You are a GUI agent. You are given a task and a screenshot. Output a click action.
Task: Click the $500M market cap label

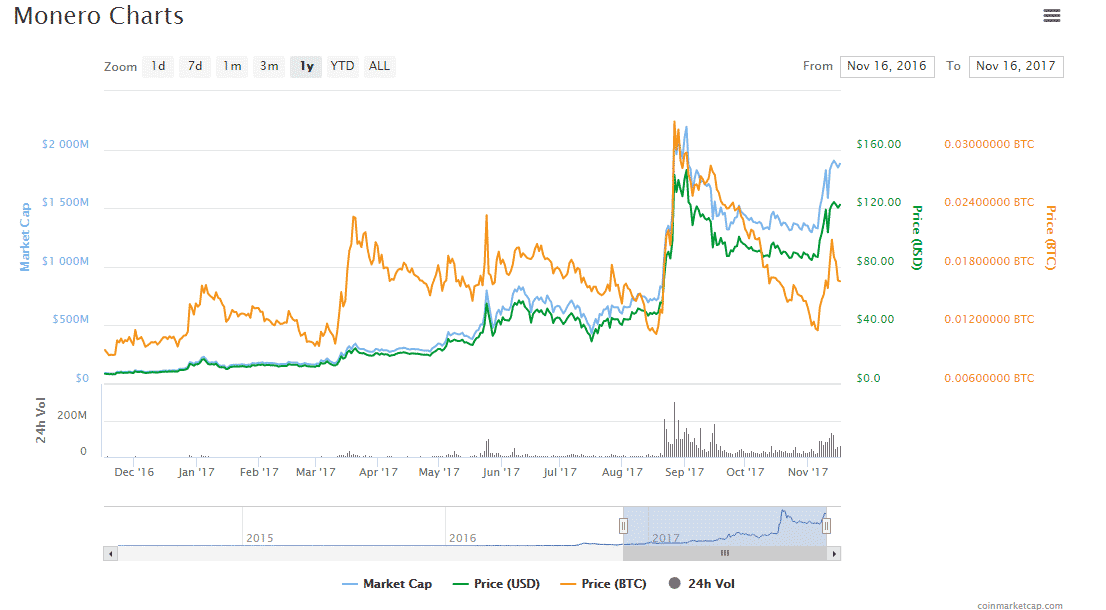71,319
